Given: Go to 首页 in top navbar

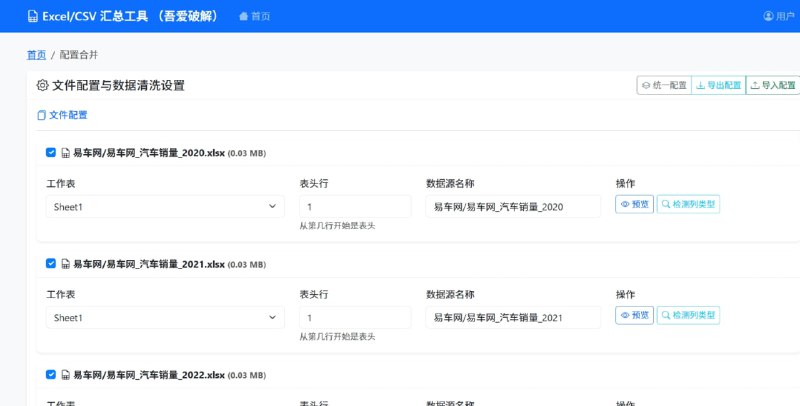Looking at the screenshot, I should coord(255,16).
